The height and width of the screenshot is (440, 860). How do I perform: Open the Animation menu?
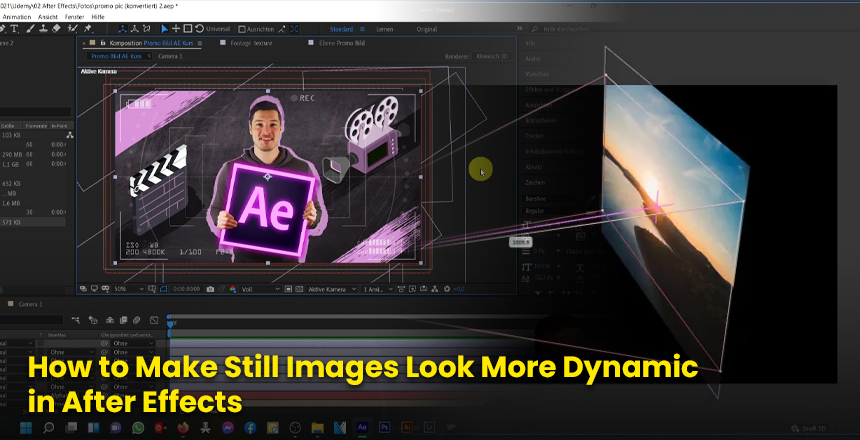click(16, 17)
